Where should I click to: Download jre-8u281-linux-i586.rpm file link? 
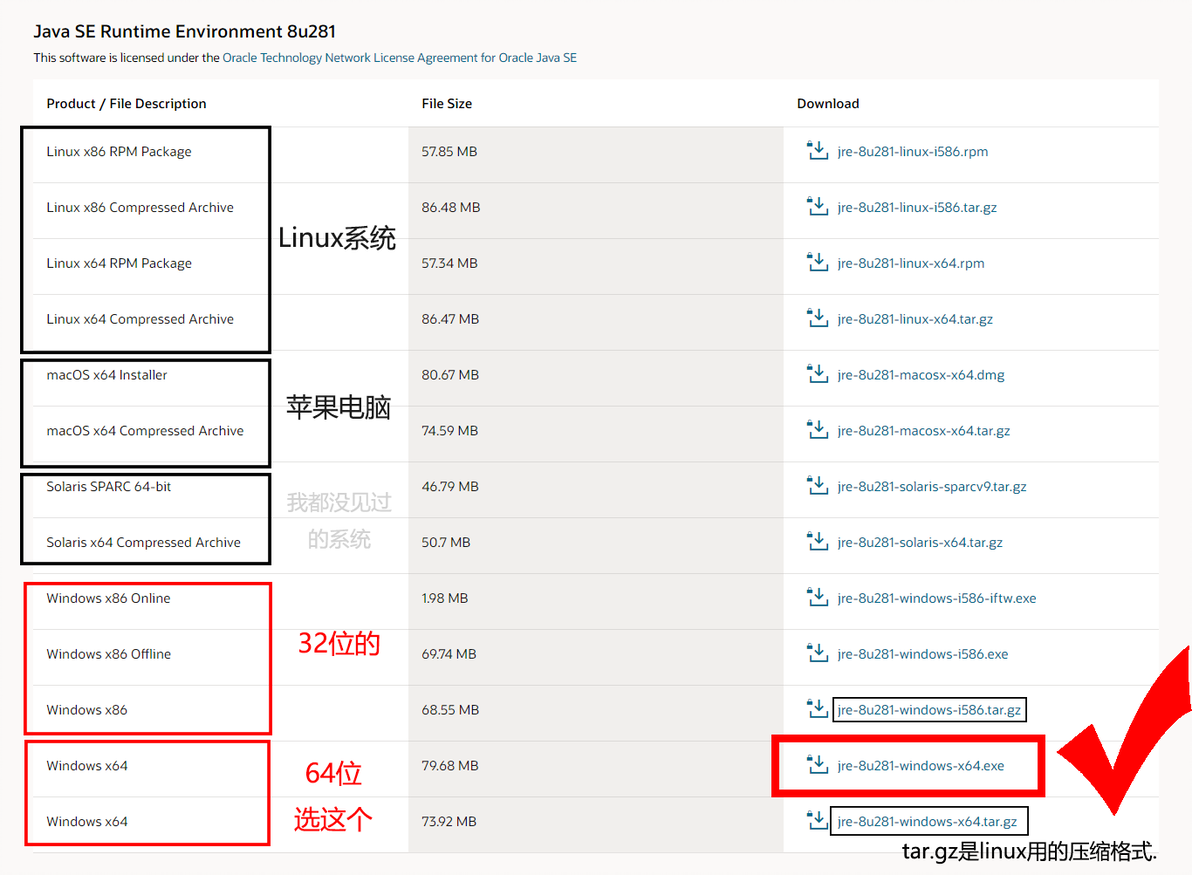click(x=912, y=151)
